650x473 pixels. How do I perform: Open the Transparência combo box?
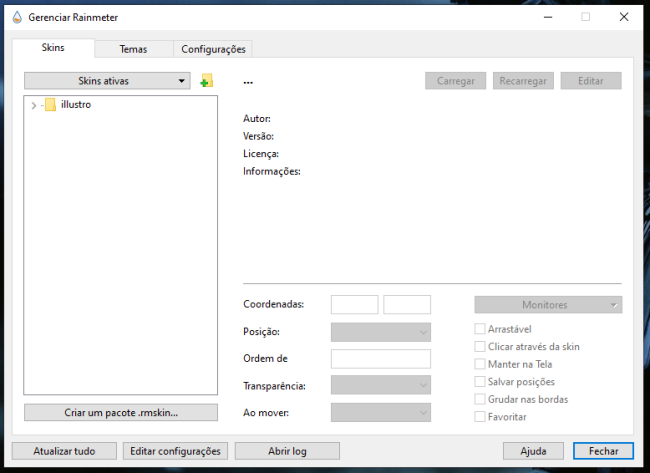point(380,385)
